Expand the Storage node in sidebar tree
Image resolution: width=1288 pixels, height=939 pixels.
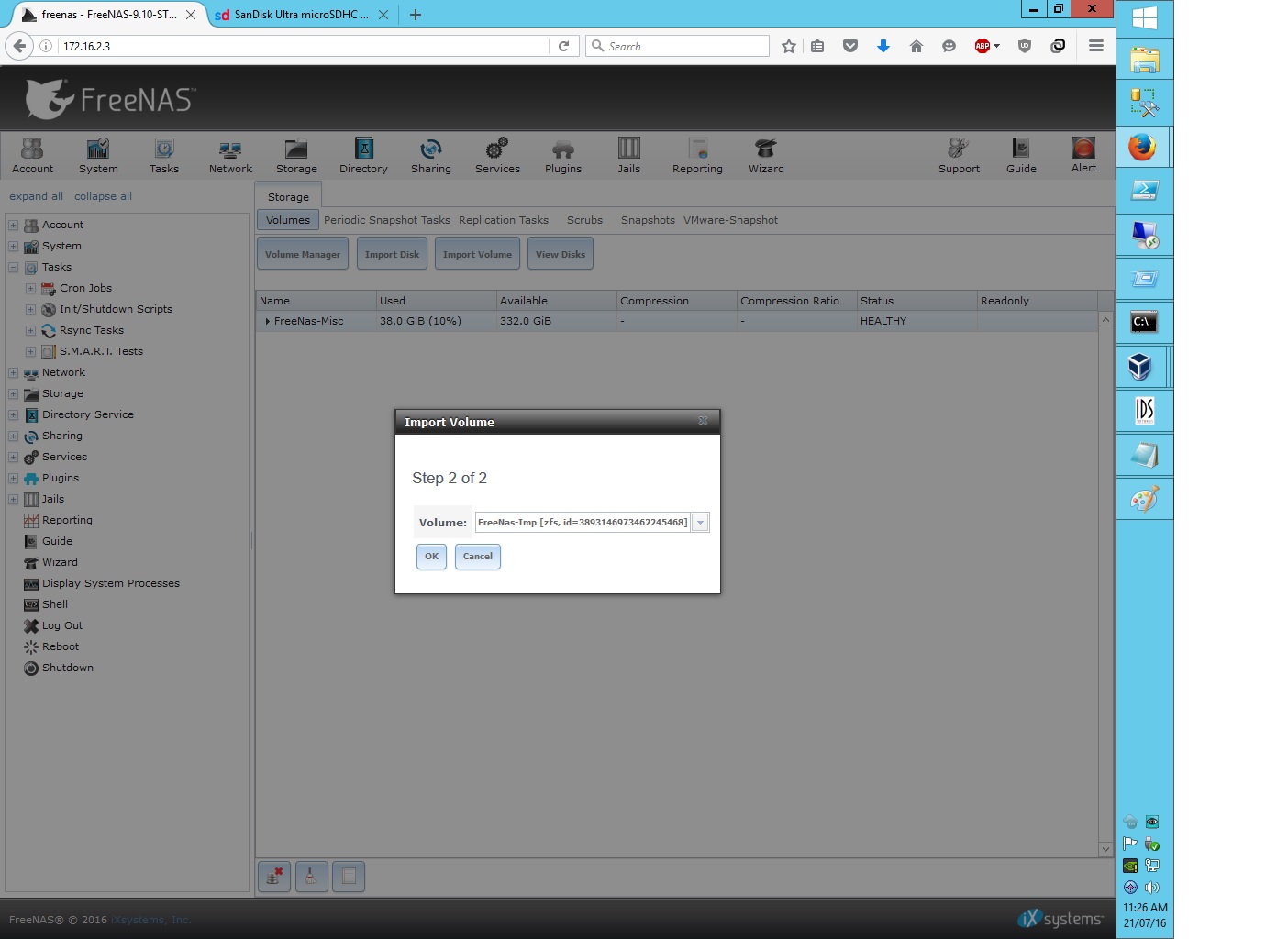(14, 394)
